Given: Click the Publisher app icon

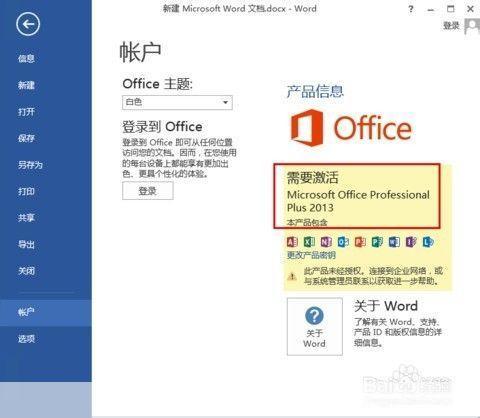Looking at the screenshot, I should [377, 242].
